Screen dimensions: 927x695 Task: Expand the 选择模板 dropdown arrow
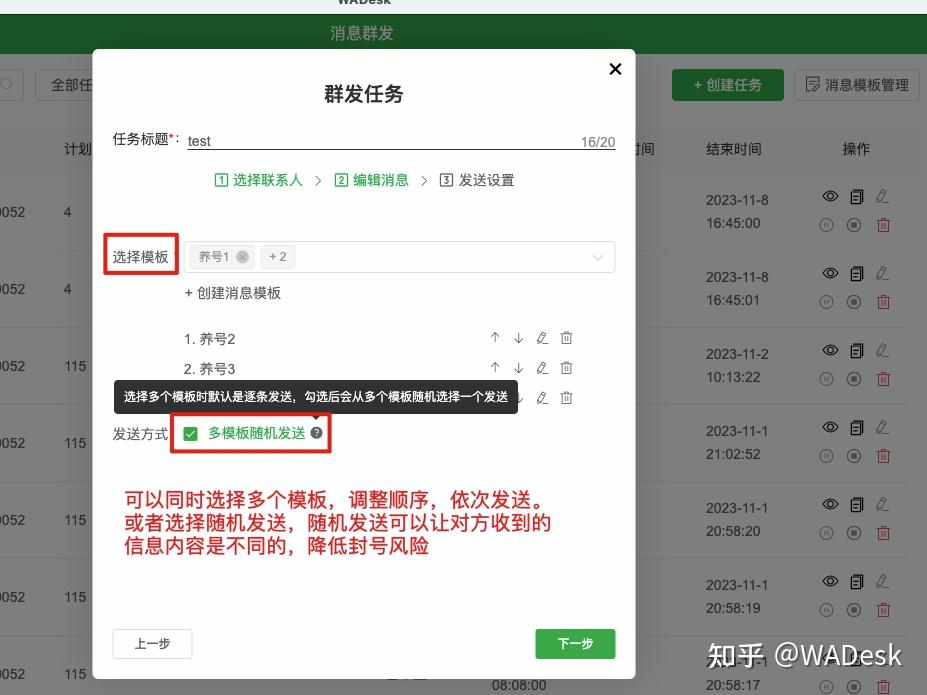[598, 257]
